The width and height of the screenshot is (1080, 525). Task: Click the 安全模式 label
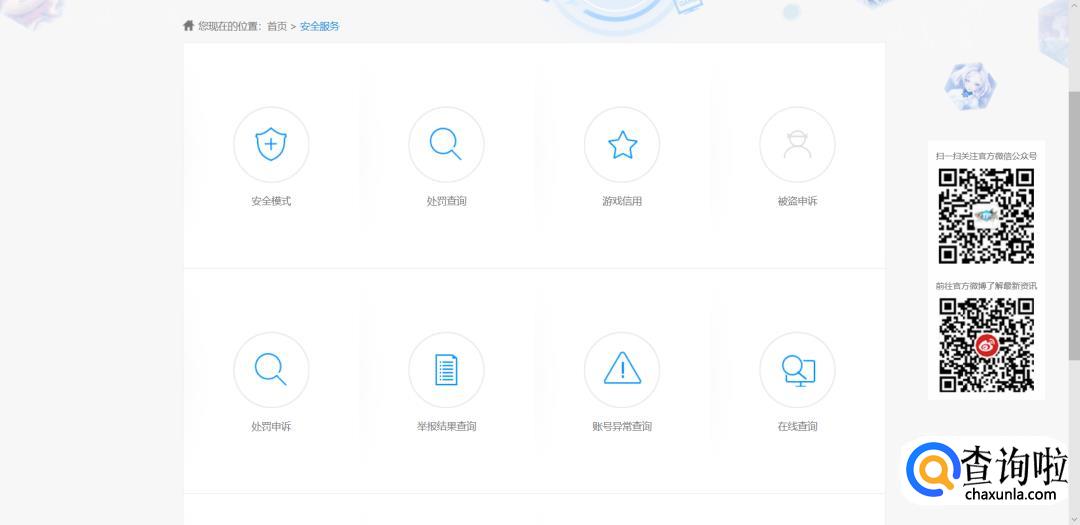[x=271, y=201]
